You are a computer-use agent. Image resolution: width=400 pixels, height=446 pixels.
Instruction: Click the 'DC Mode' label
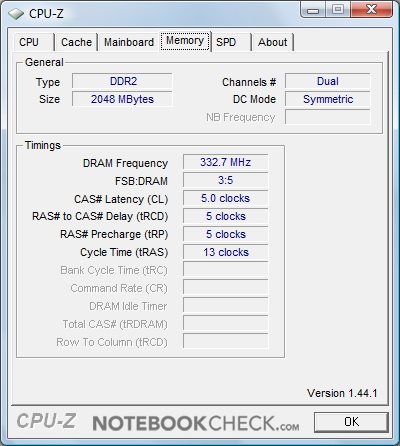[254, 99]
